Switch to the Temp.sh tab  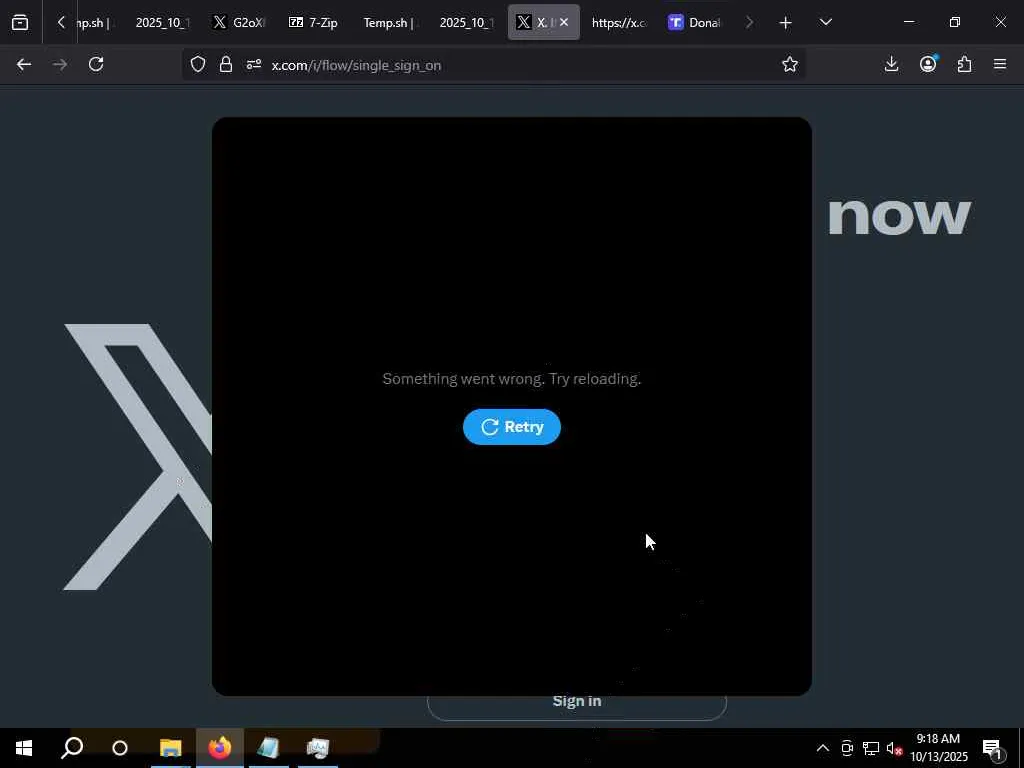[389, 23]
